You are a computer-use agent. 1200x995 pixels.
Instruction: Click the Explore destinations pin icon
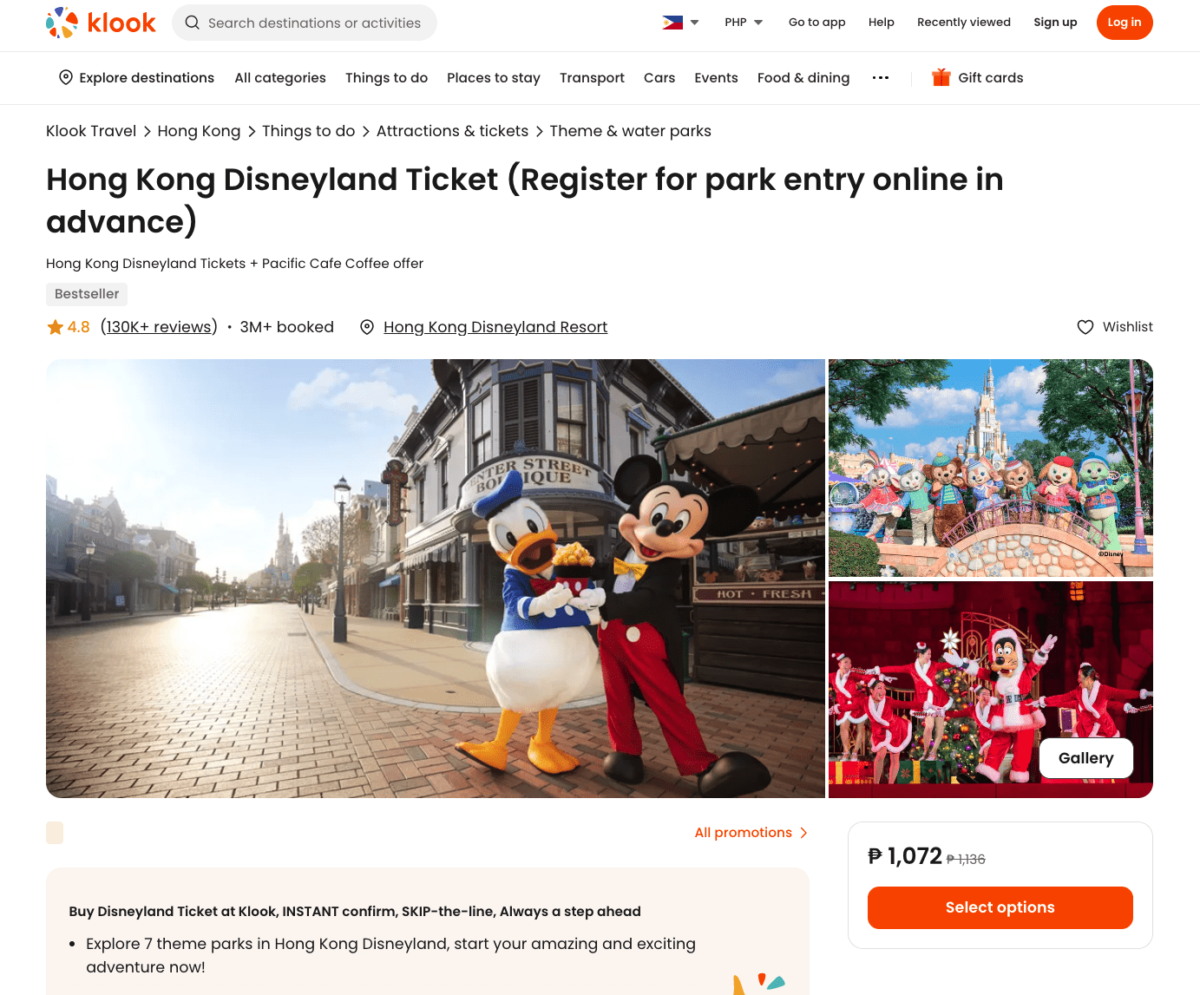tap(66, 77)
